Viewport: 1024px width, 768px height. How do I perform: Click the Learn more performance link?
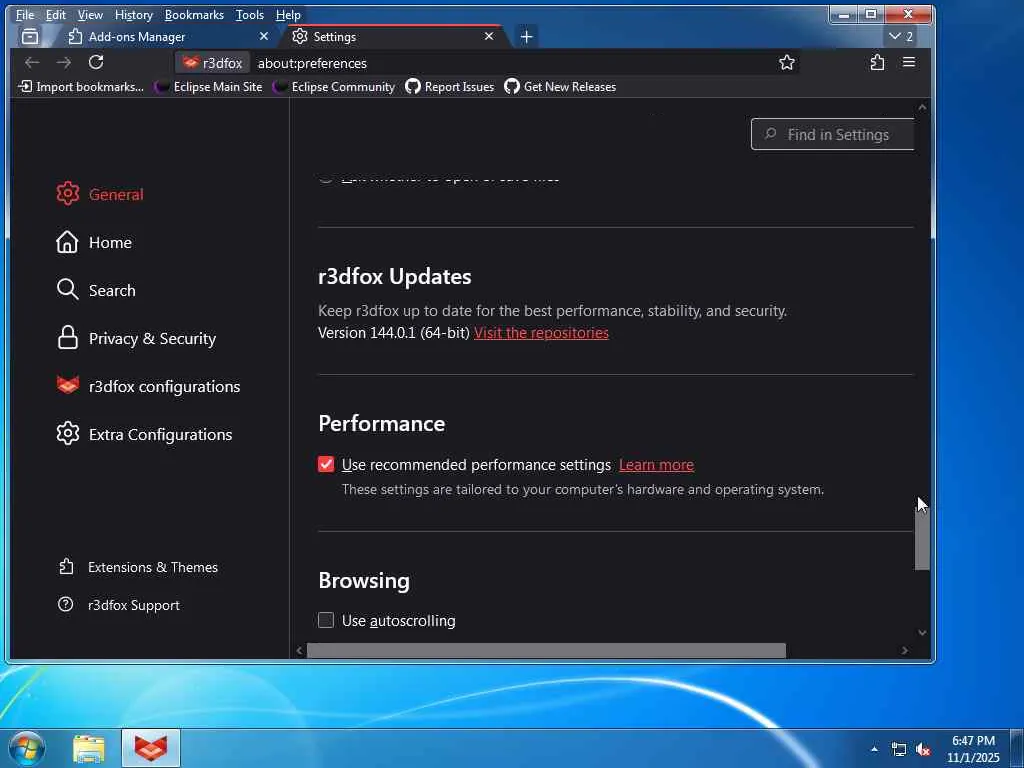(656, 465)
